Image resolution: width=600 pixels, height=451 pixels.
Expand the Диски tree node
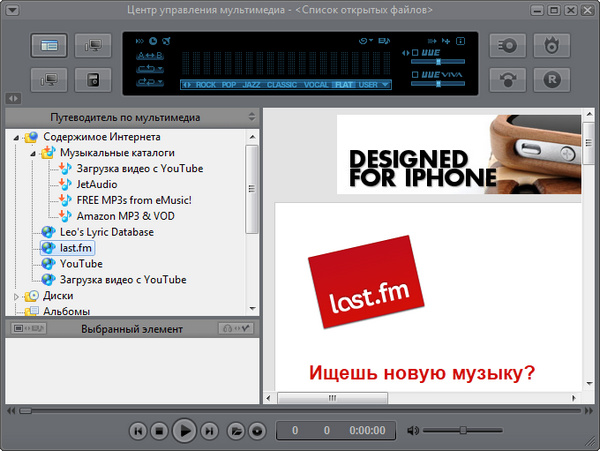click(x=16, y=296)
